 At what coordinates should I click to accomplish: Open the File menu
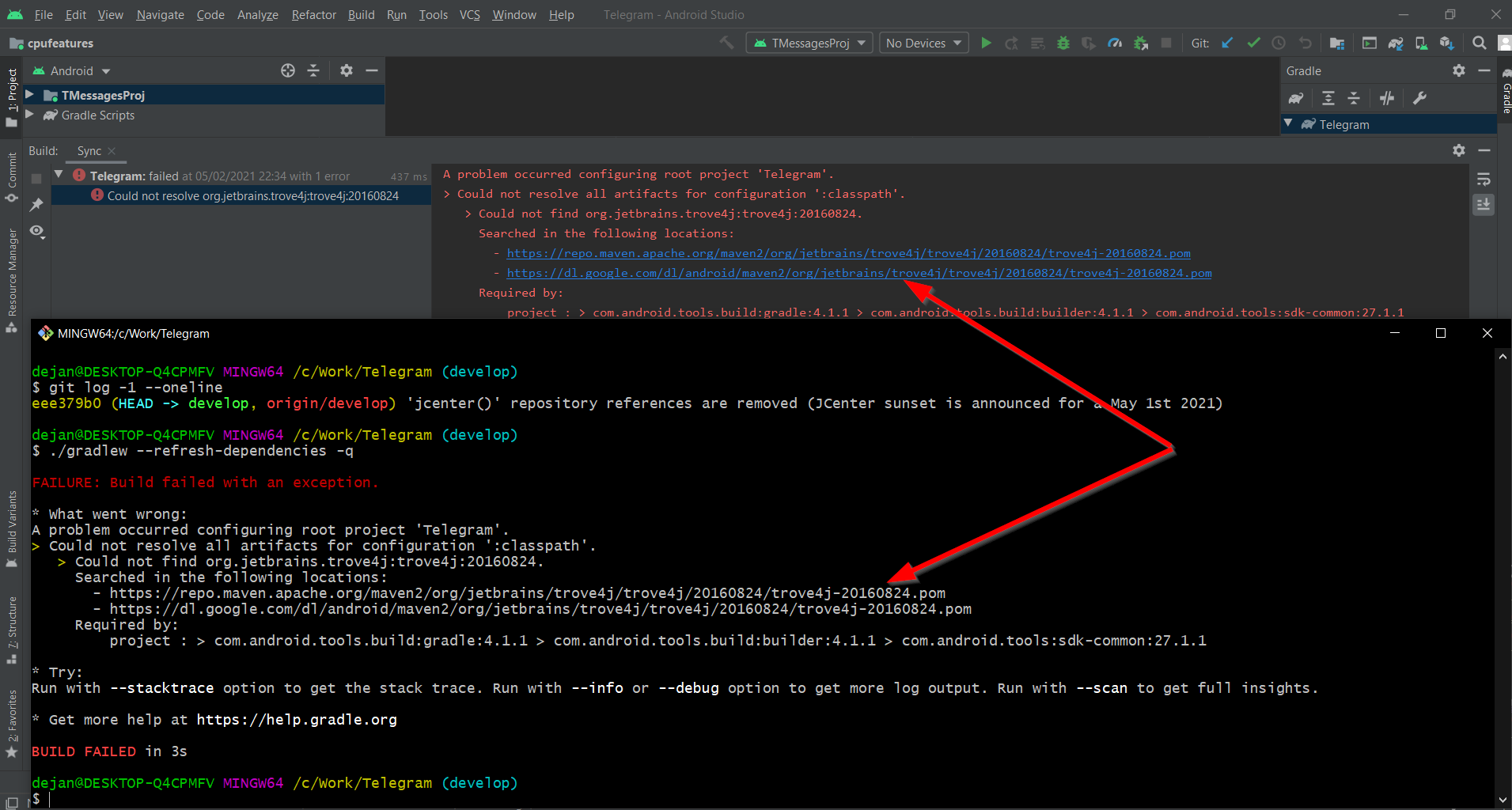click(x=44, y=14)
